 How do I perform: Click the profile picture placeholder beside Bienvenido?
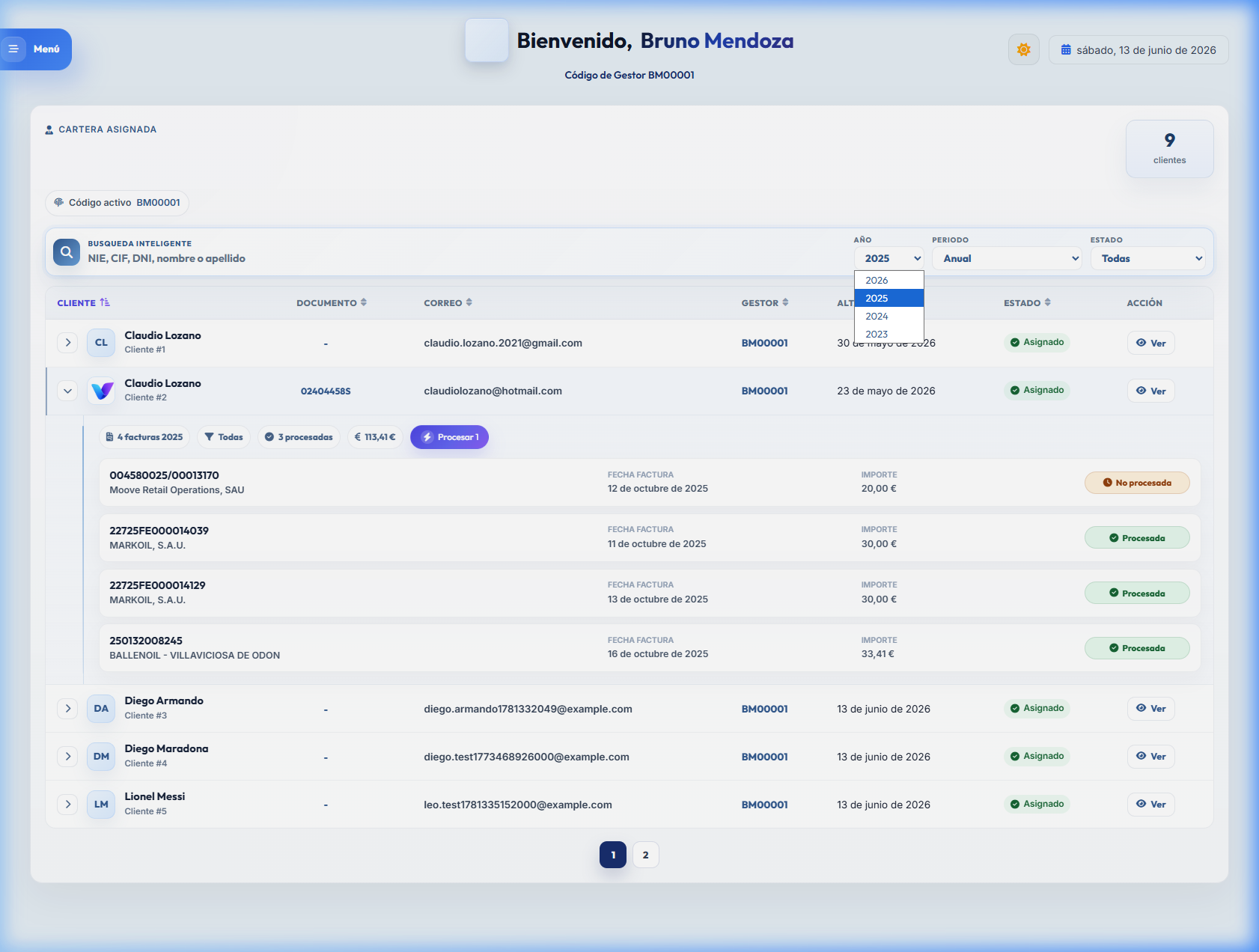coord(487,40)
